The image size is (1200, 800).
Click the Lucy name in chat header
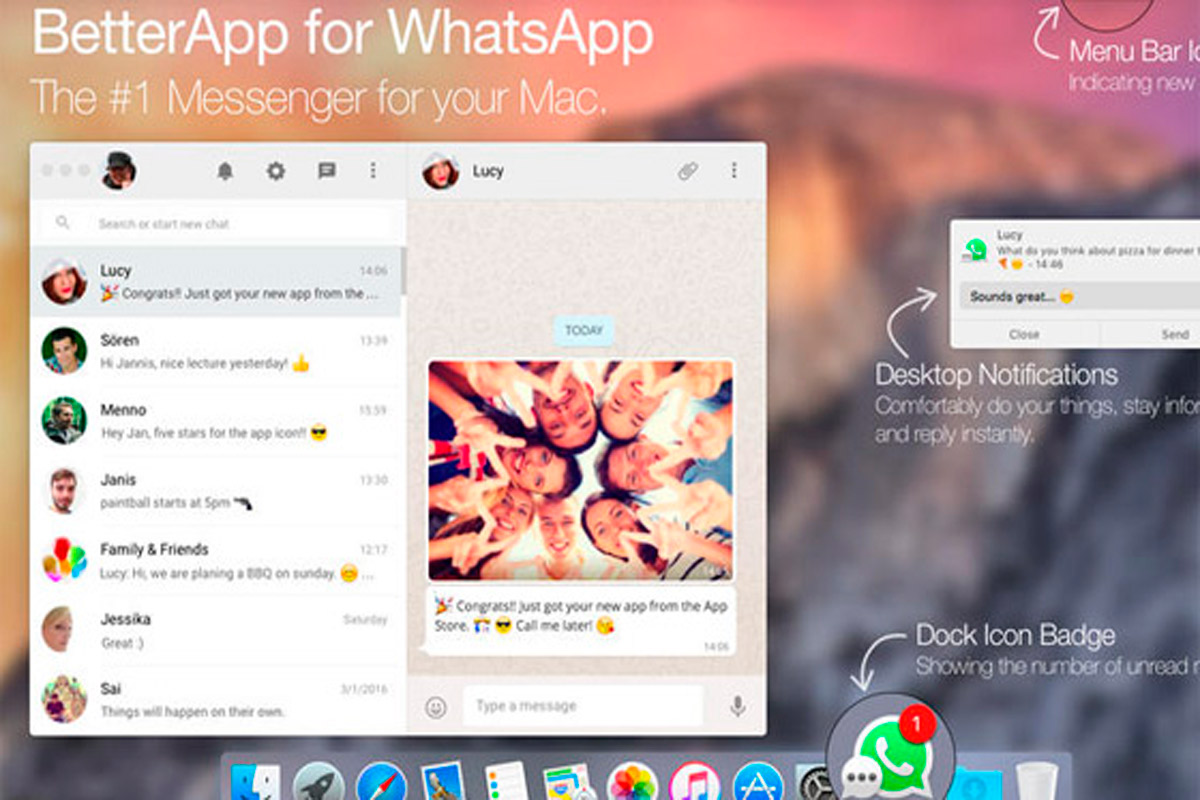click(488, 171)
